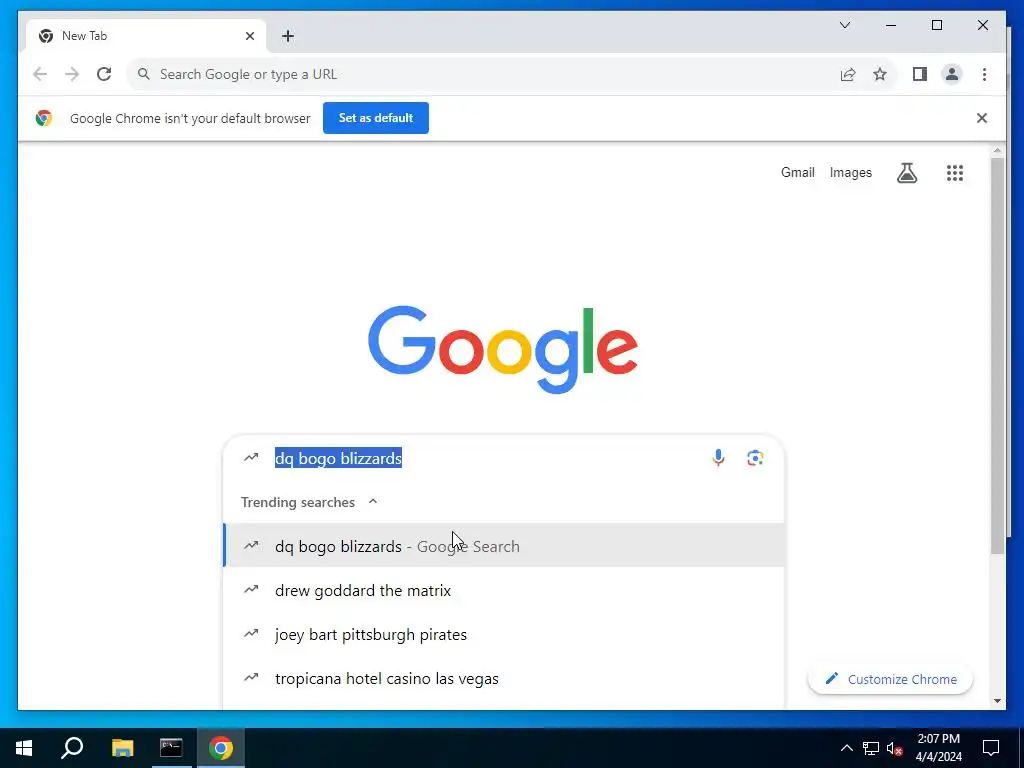Click Set as default button
The width and height of the screenshot is (1024, 768).
[376, 118]
